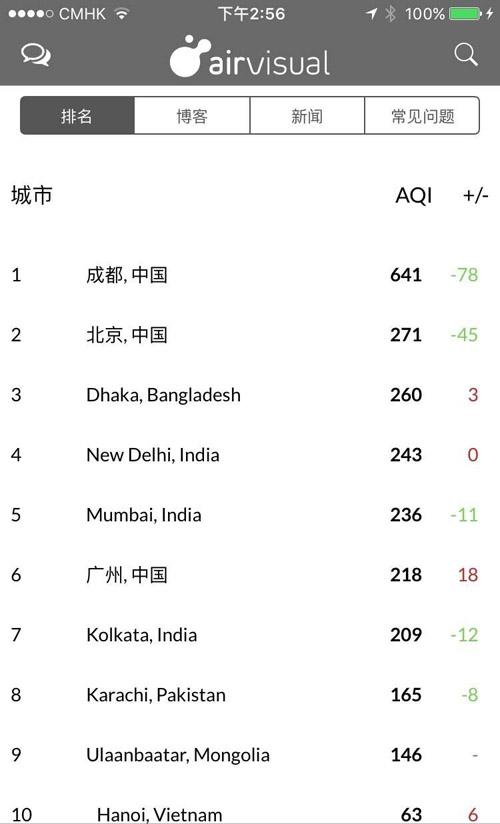Select Ulaanbaatar, Mongolia entry
This screenshot has width=500, height=824.
click(x=250, y=755)
